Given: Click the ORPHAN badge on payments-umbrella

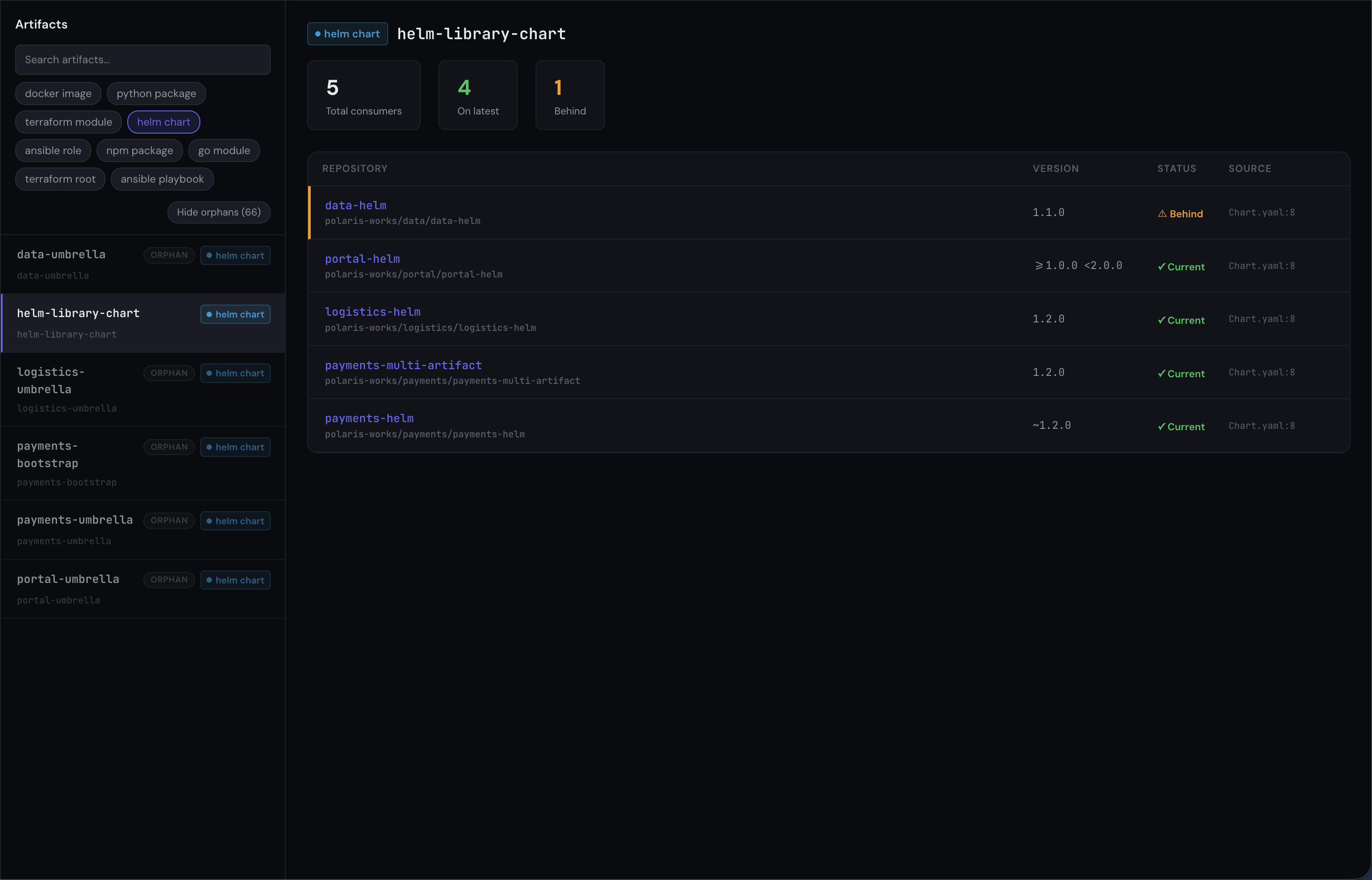Looking at the screenshot, I should click(x=169, y=521).
